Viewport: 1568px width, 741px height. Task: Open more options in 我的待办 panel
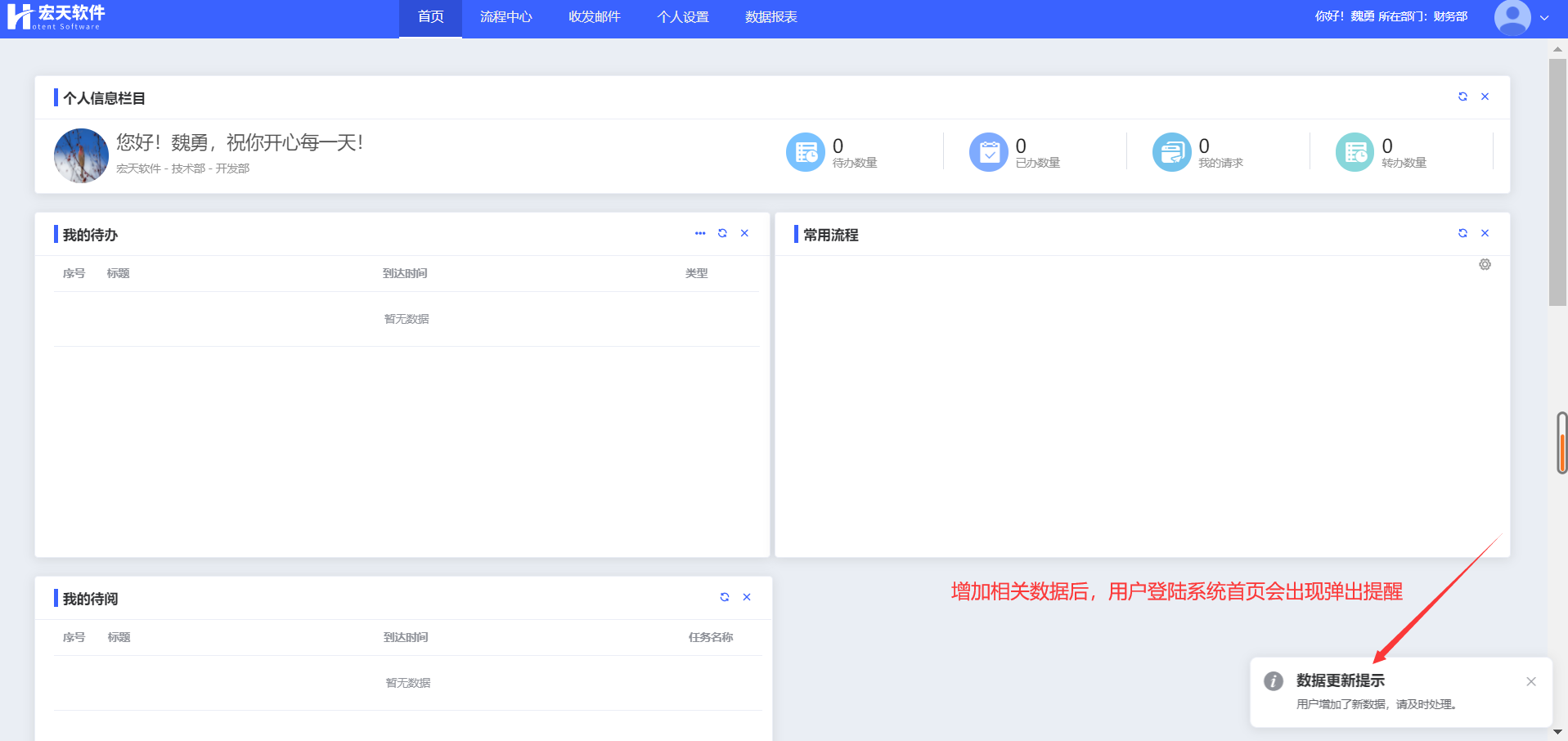coord(700,233)
